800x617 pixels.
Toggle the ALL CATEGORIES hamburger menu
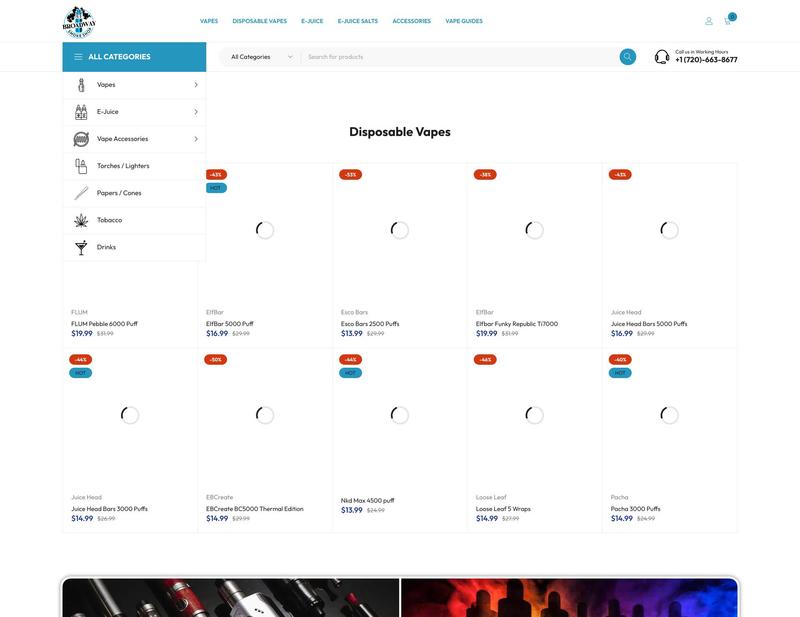tap(78, 57)
